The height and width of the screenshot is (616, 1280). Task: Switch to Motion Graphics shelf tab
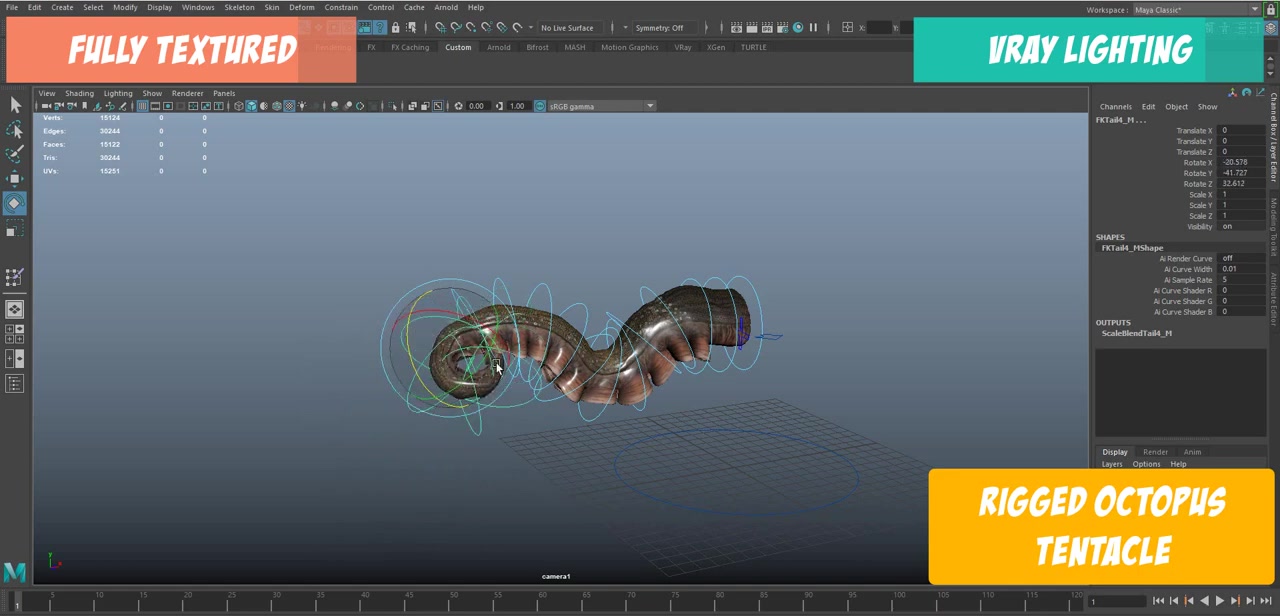pos(630,47)
